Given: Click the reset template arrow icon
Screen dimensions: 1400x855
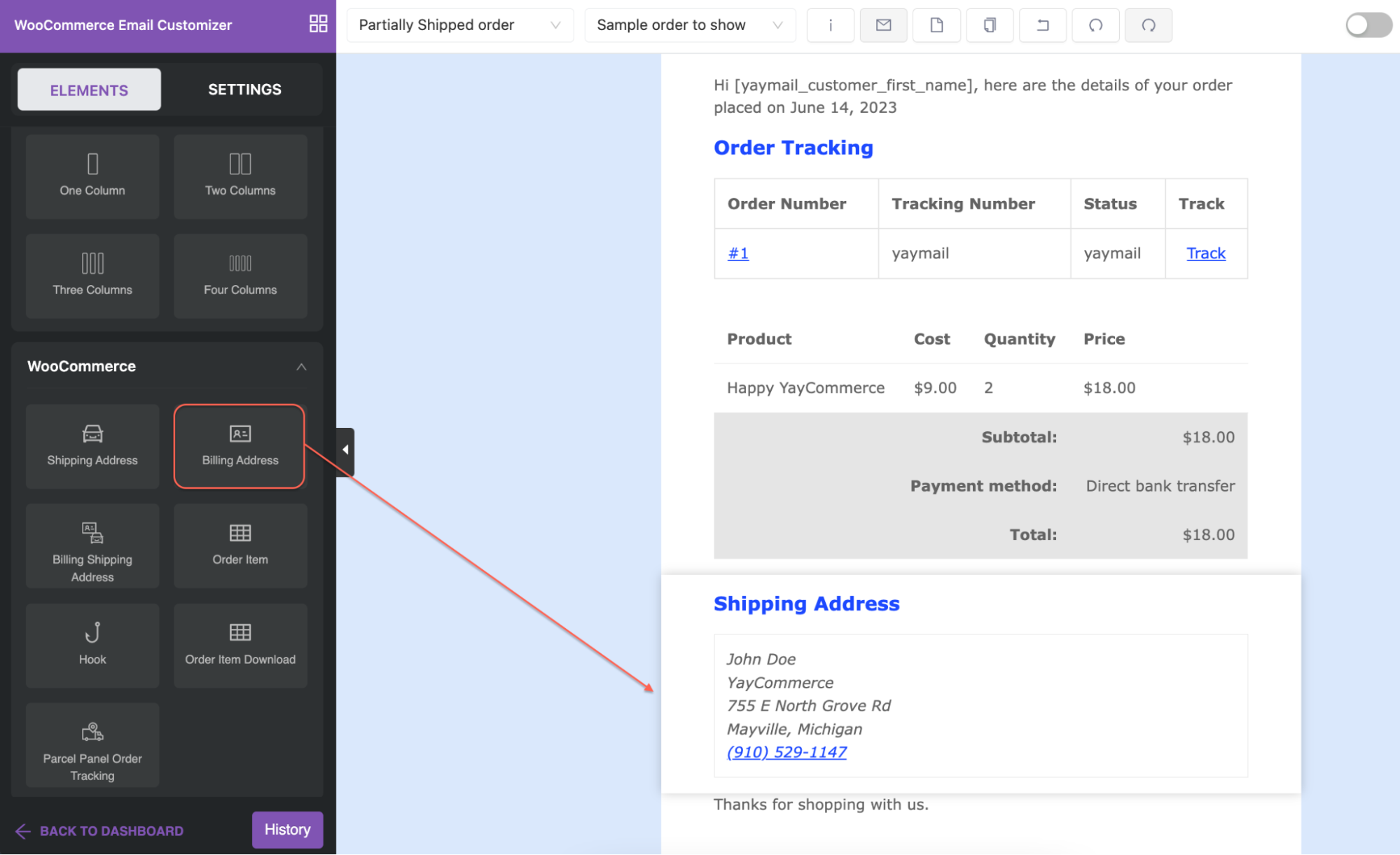Looking at the screenshot, I should point(1042,25).
